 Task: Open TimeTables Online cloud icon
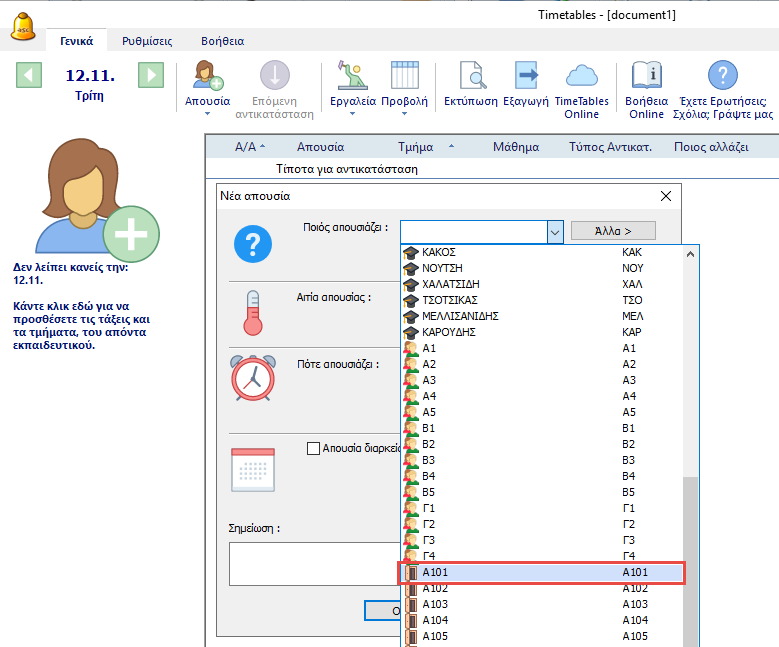point(581,77)
